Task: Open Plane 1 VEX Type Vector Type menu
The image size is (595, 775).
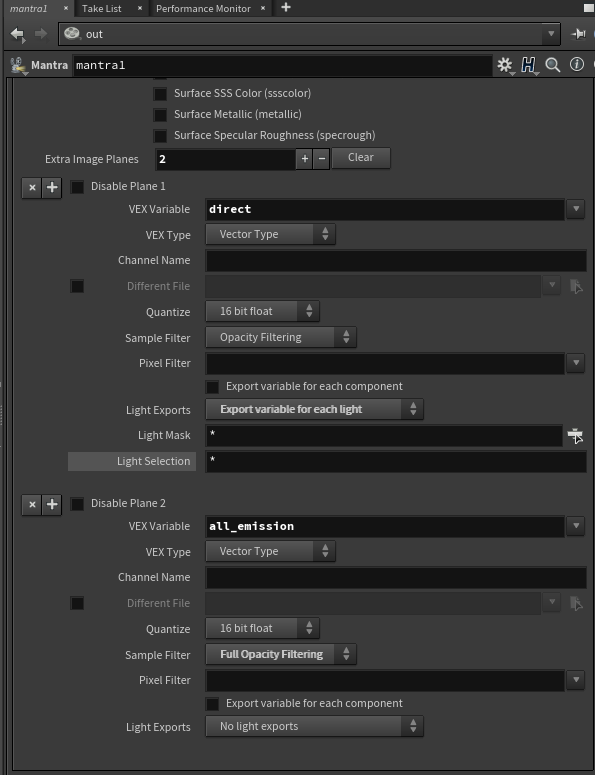Action: (270, 234)
